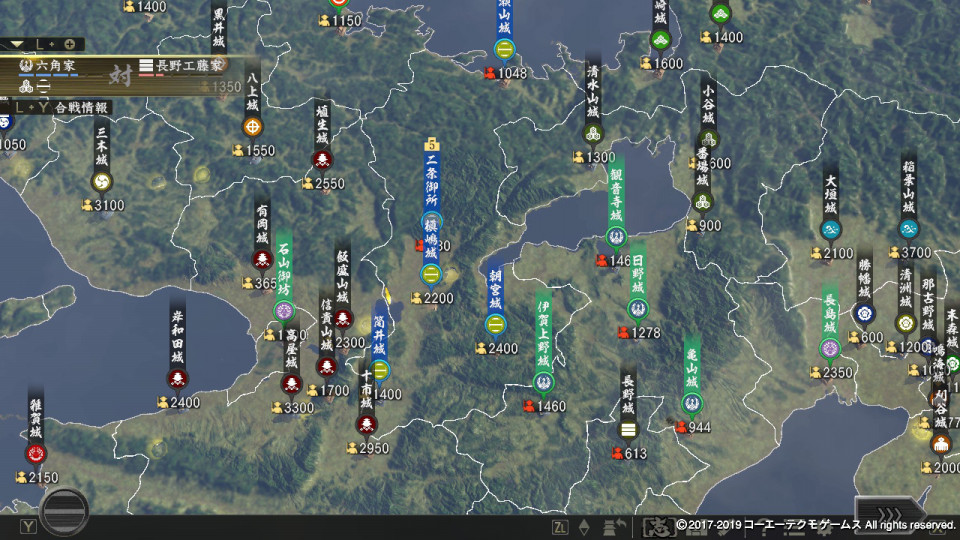
Task: Click the 筒井城 yellow crest marker
Action: [x=380, y=370]
